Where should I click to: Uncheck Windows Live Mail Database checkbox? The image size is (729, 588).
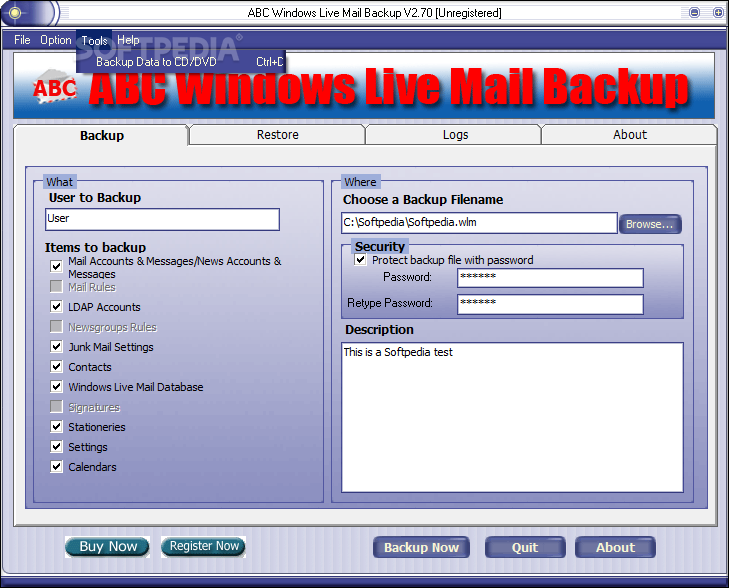coord(56,386)
